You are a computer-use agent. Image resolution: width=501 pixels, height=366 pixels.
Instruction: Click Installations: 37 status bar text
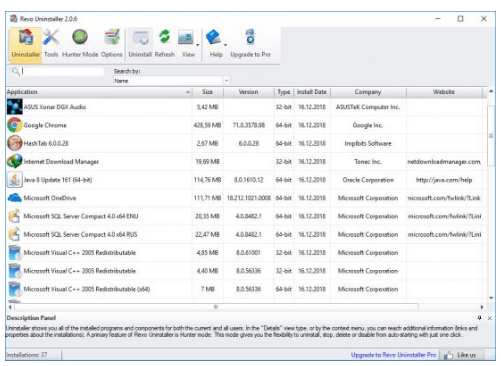pyautogui.click(x=27, y=355)
